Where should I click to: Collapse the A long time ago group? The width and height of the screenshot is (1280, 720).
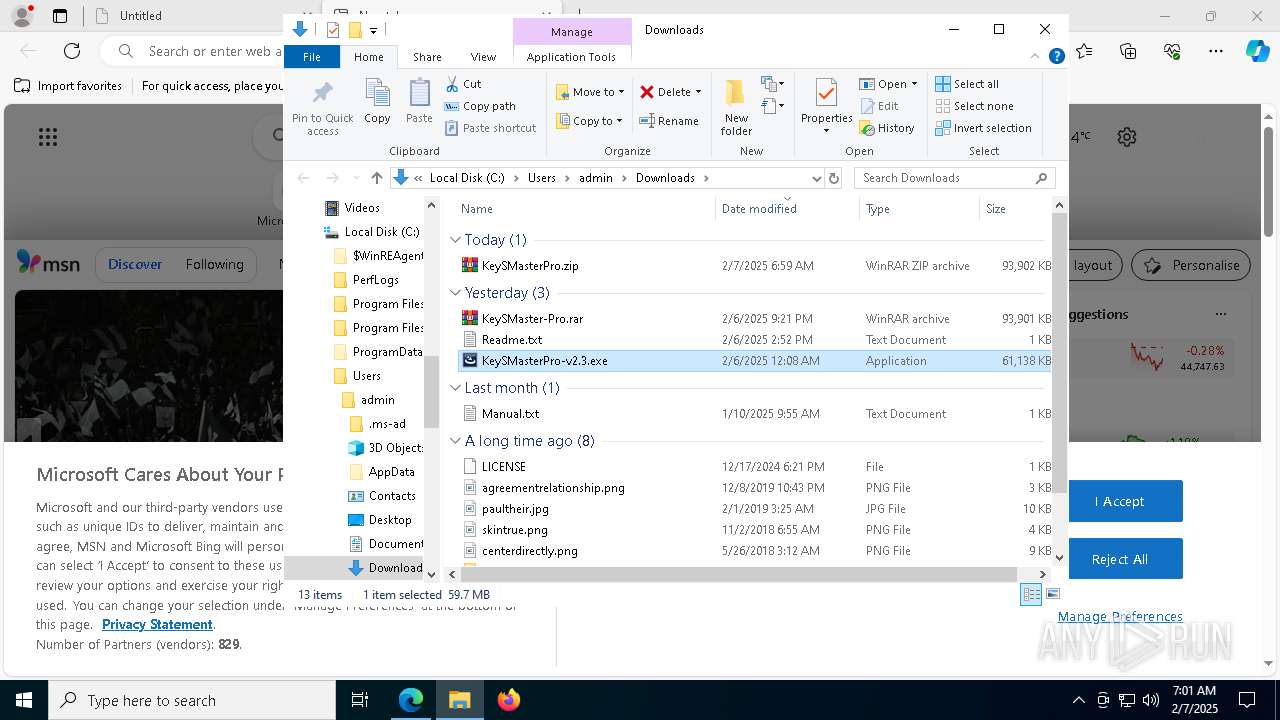point(455,441)
